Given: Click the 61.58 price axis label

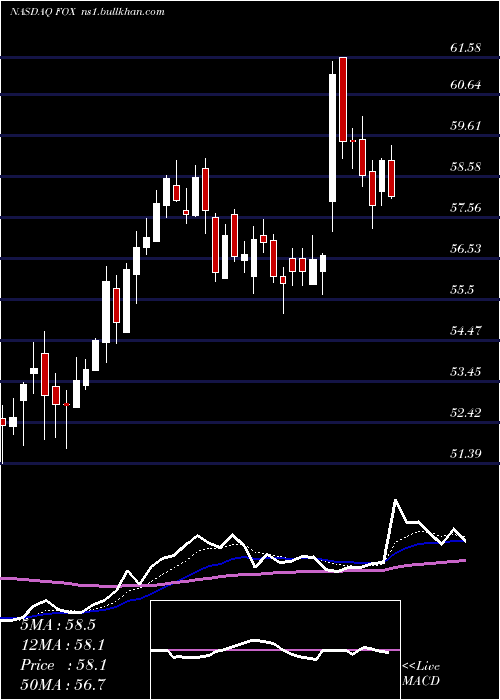Looking at the screenshot, I should [466, 47].
